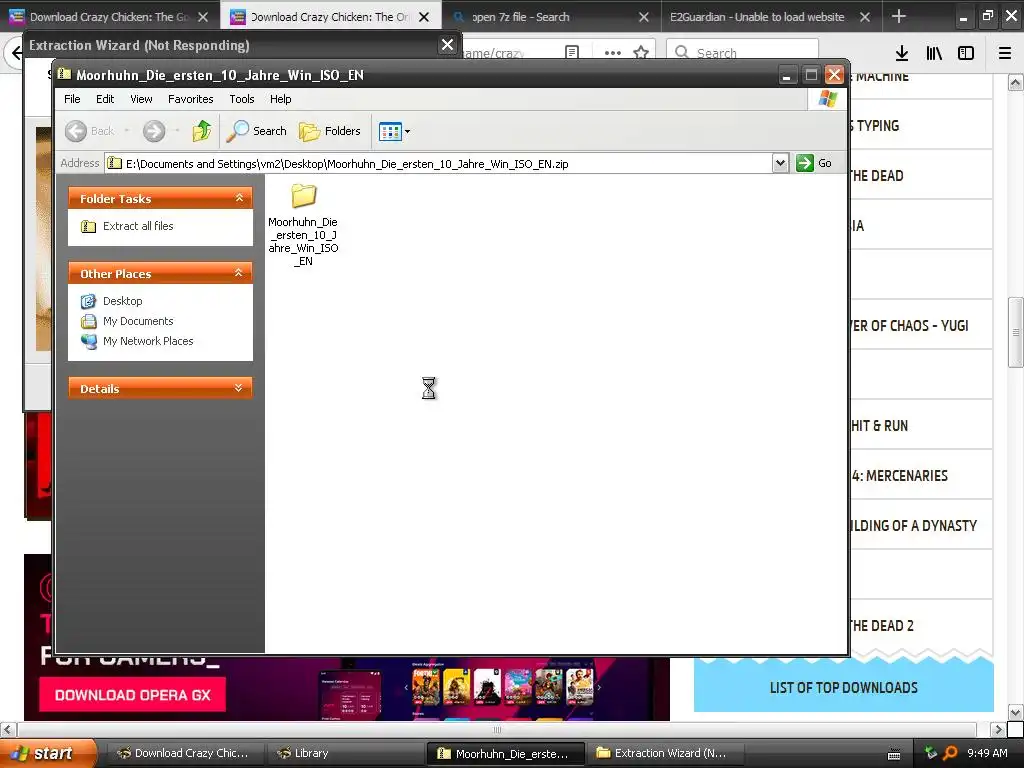1024x768 pixels.
Task: Click the browser Search box
Action: coord(742,52)
